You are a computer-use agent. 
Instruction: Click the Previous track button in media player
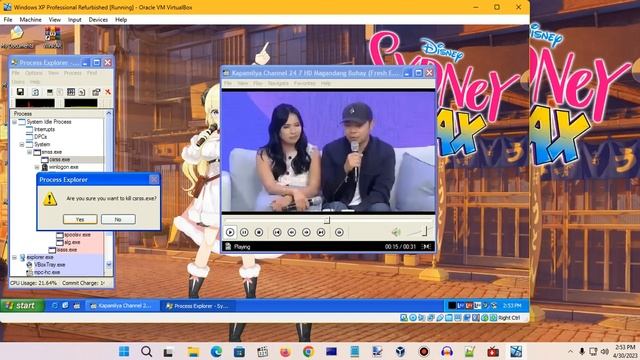click(277, 232)
